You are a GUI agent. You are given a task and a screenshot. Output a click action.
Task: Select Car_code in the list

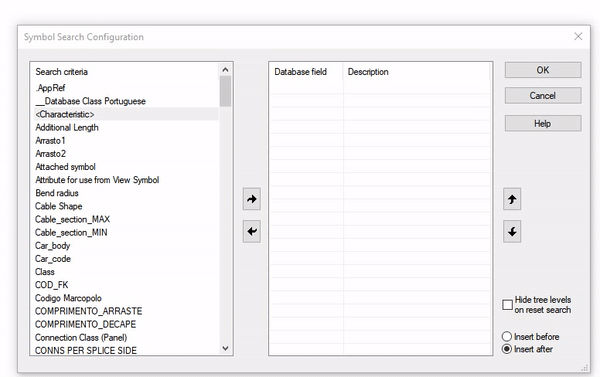point(126,259)
